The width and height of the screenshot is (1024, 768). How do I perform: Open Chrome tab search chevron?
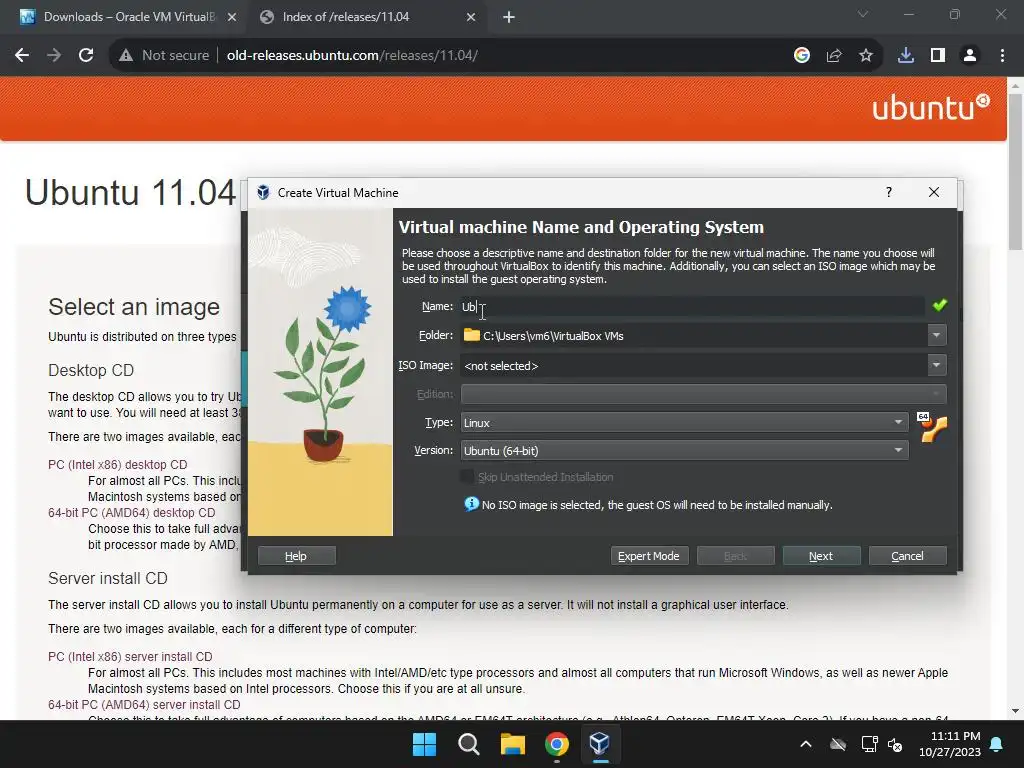pyautogui.click(x=863, y=14)
